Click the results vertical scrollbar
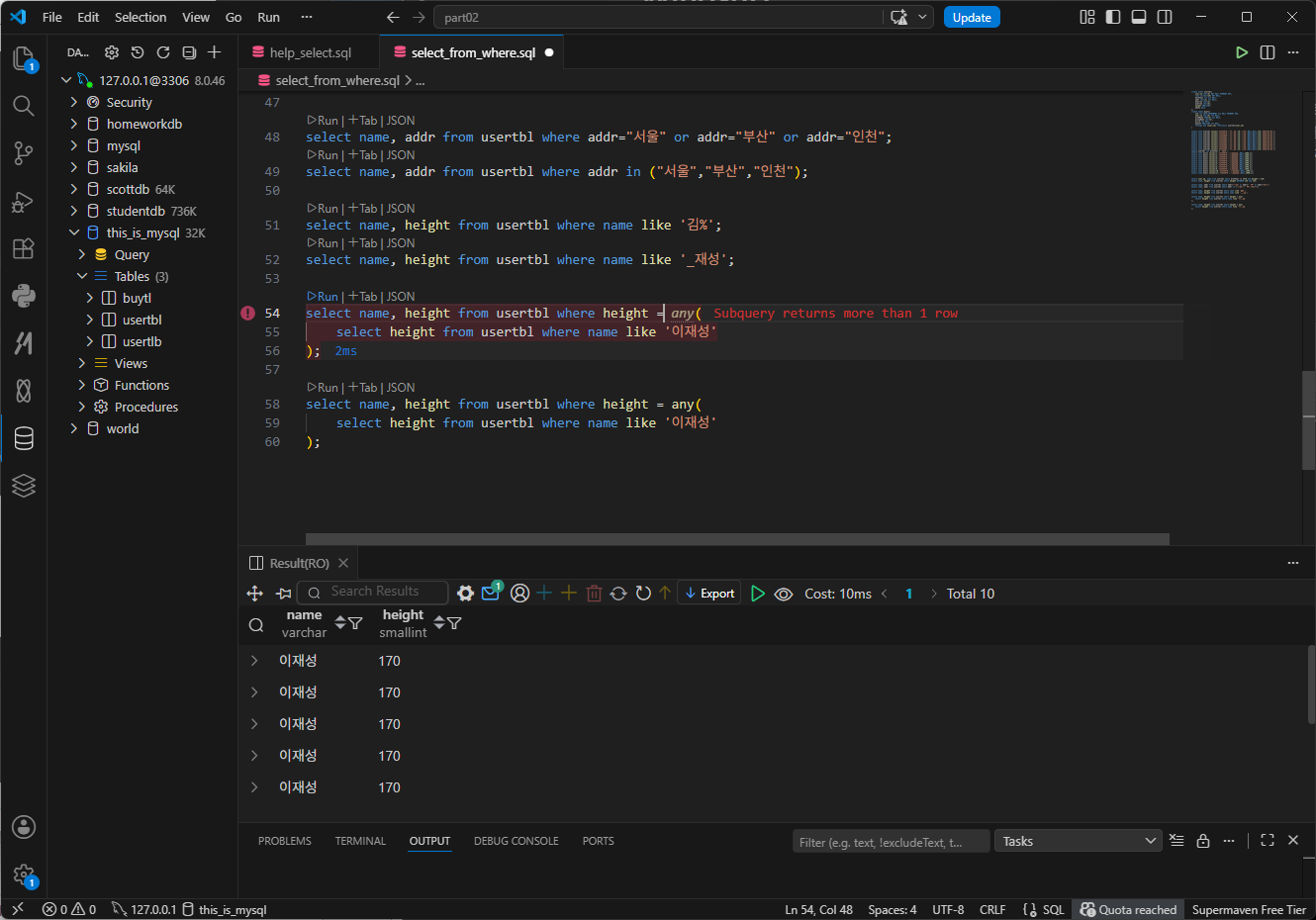Image resolution: width=1316 pixels, height=920 pixels. 1310,686
